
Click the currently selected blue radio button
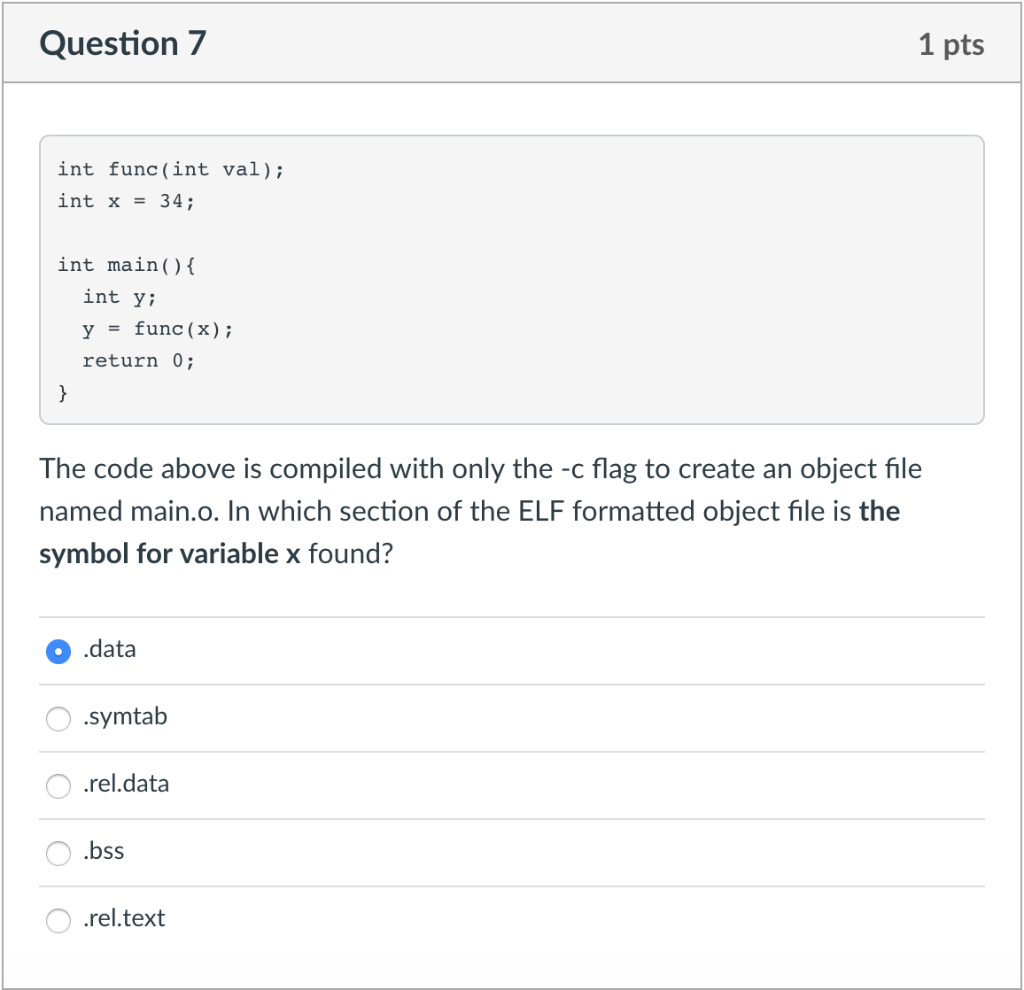point(57,651)
